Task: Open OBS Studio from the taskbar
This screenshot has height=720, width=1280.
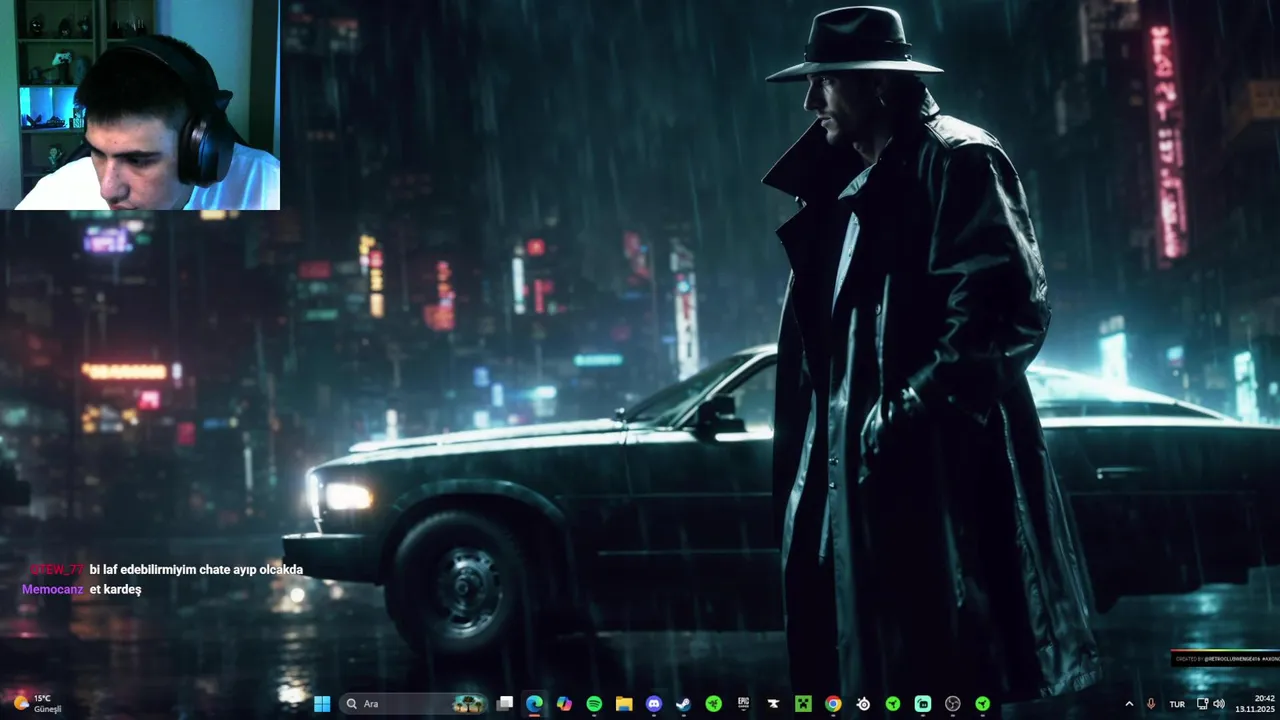Action: point(953,704)
